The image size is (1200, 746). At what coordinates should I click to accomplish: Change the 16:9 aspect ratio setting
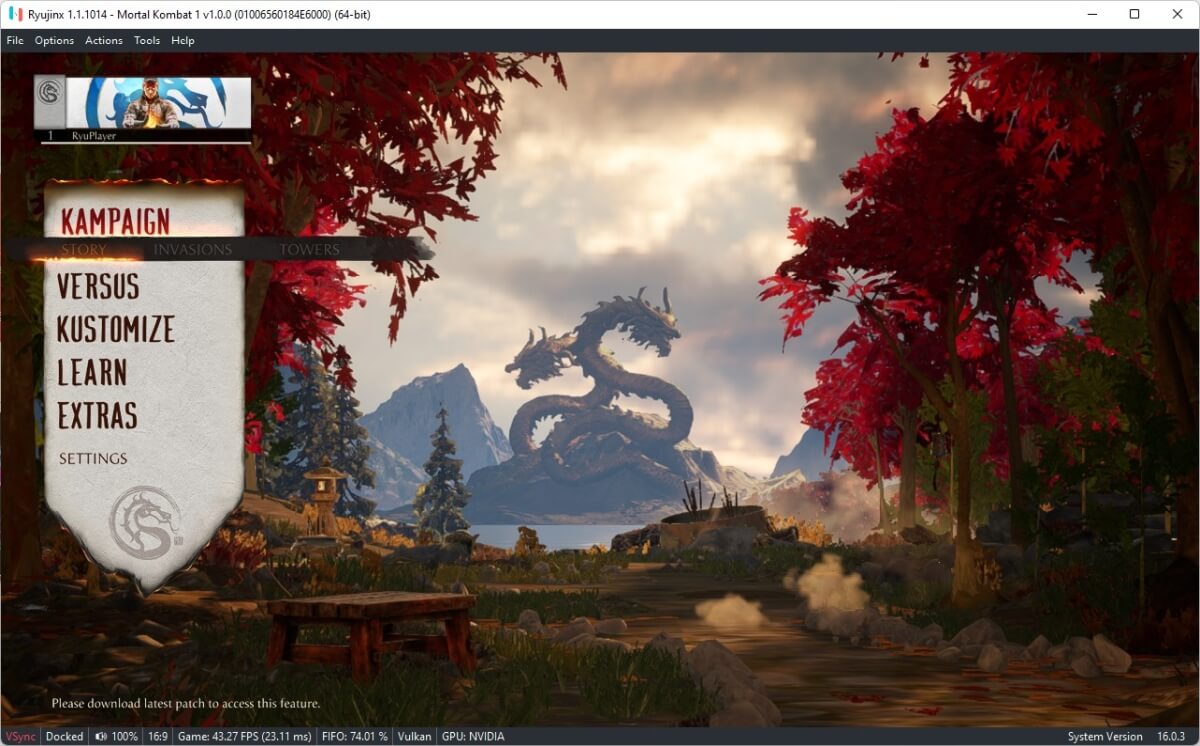click(158, 736)
